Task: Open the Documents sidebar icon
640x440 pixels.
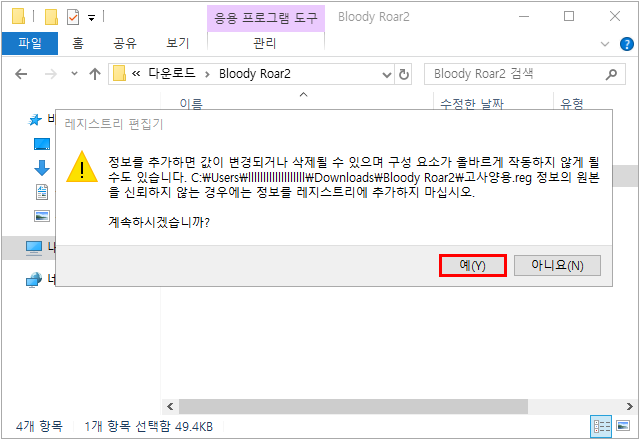Action: tap(42, 192)
